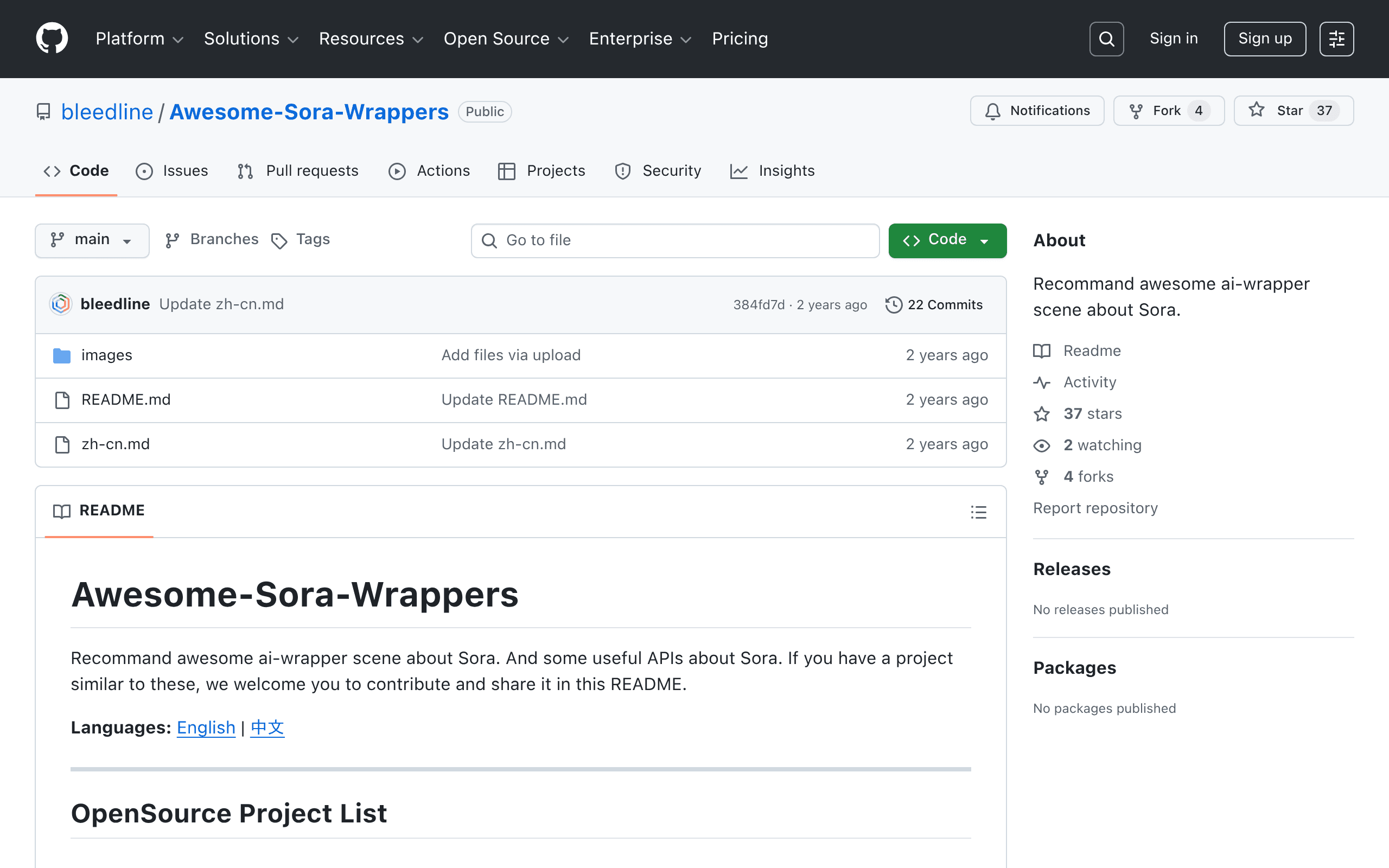Open the Tags link
Image resolution: width=1389 pixels, height=868 pixels.
point(301,240)
